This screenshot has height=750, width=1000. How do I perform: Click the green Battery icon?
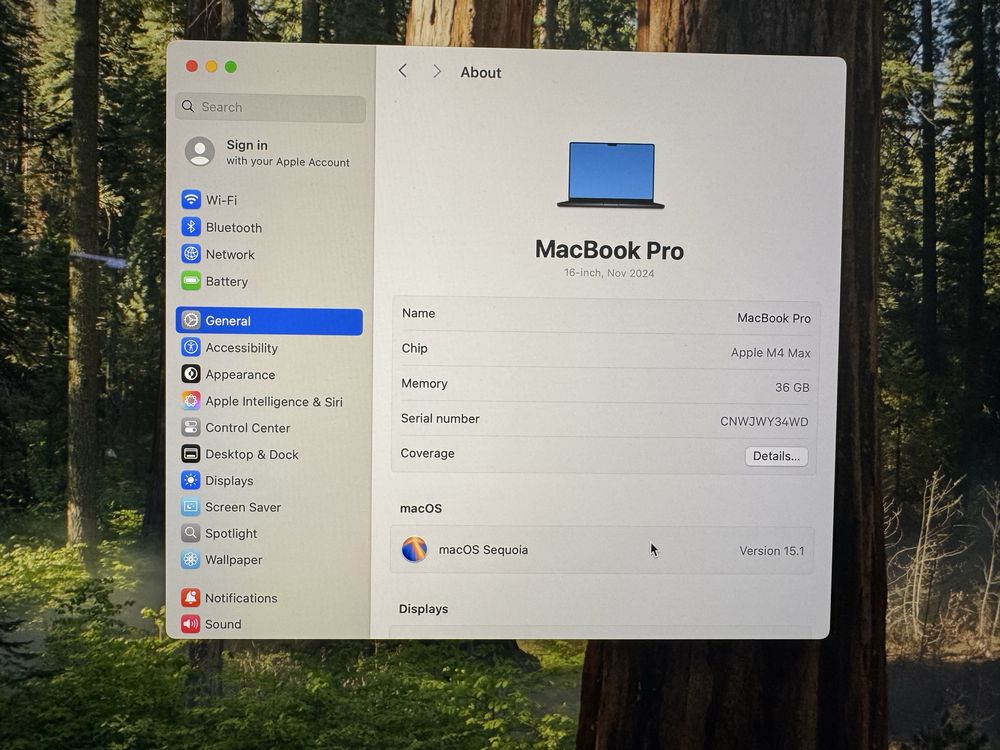[191, 281]
